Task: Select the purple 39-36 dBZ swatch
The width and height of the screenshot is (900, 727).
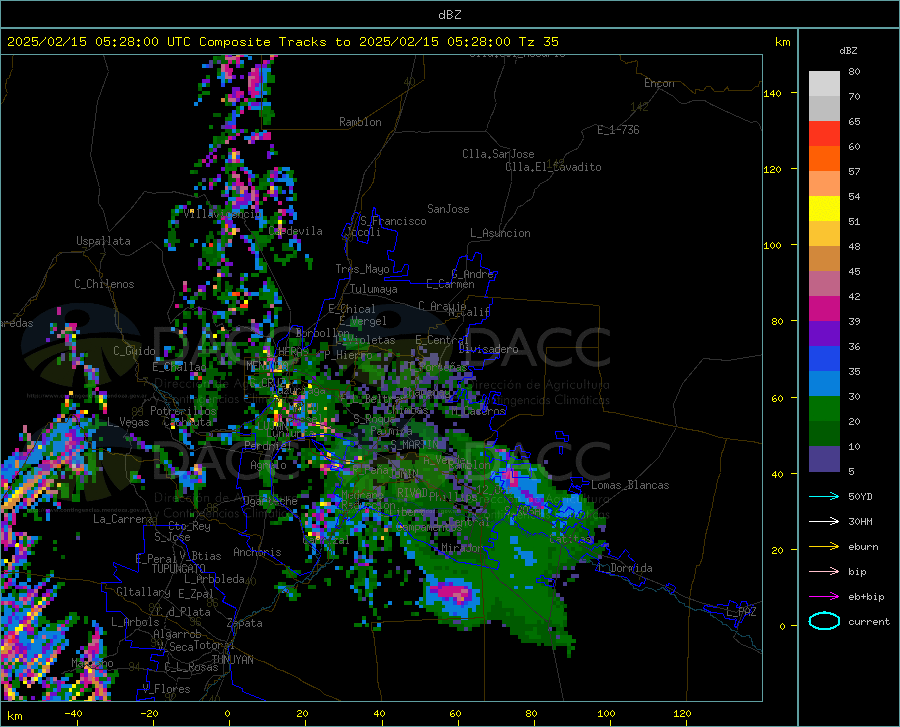Action: click(x=824, y=334)
